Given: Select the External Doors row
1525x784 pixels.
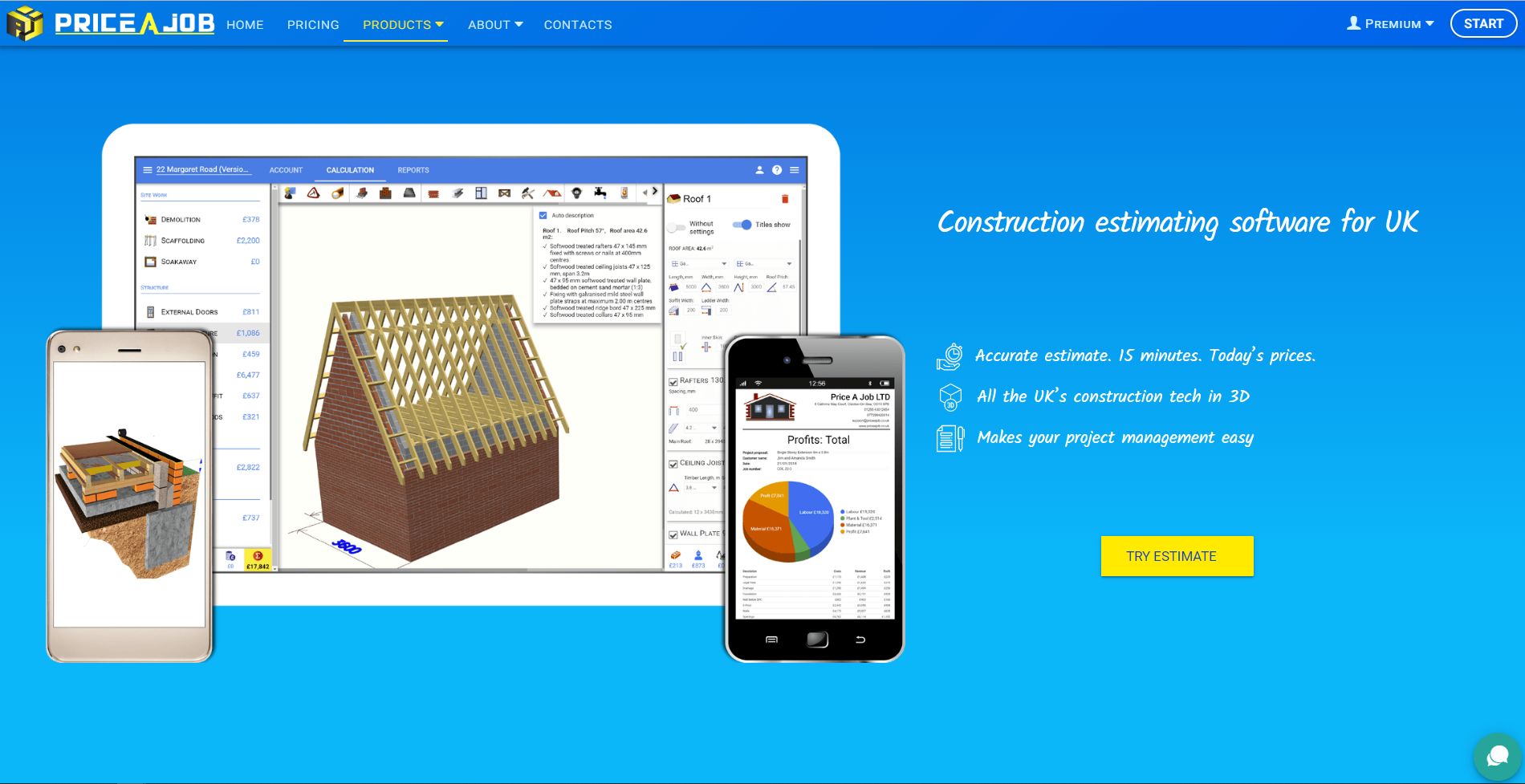Looking at the screenshot, I should pyautogui.click(x=201, y=312).
